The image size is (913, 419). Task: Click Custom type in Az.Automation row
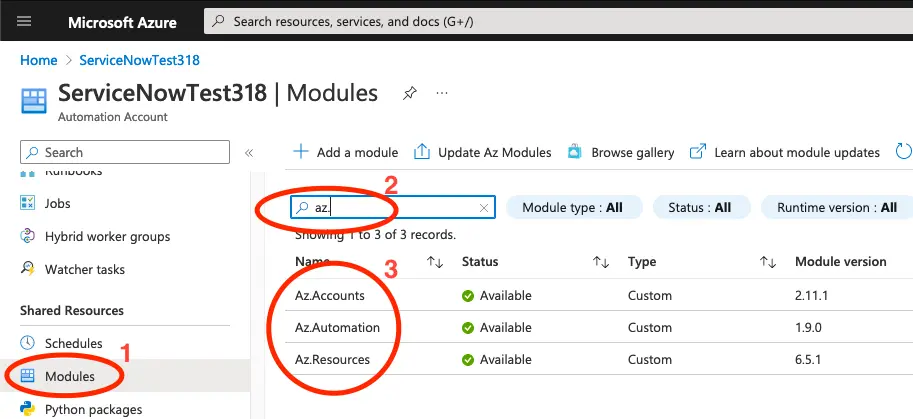pyautogui.click(x=649, y=328)
